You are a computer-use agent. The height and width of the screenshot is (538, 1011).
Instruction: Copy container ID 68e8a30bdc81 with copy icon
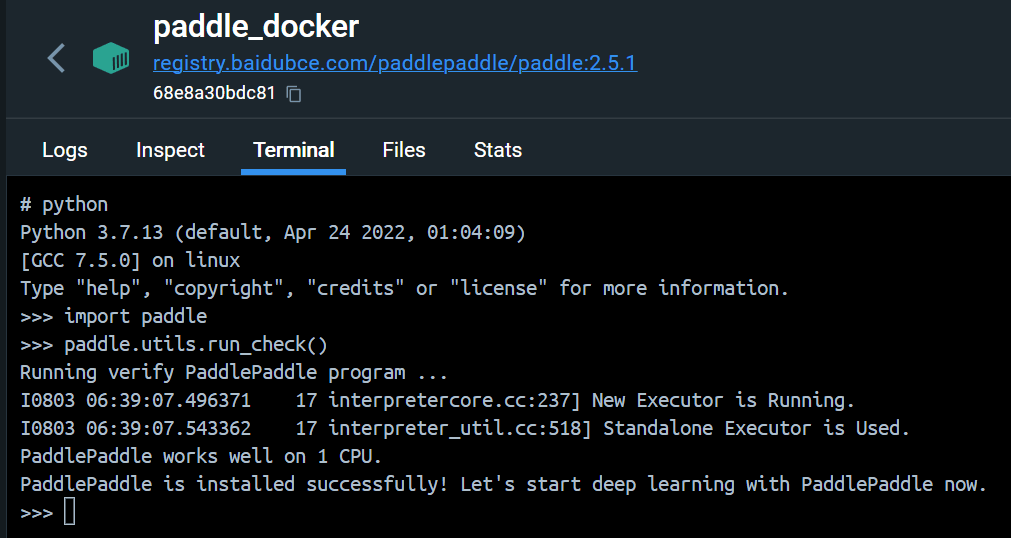click(x=294, y=94)
